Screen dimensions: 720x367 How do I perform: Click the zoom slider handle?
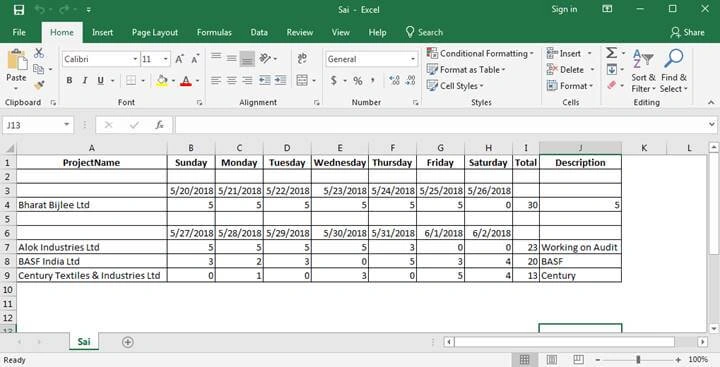click(x=638, y=360)
